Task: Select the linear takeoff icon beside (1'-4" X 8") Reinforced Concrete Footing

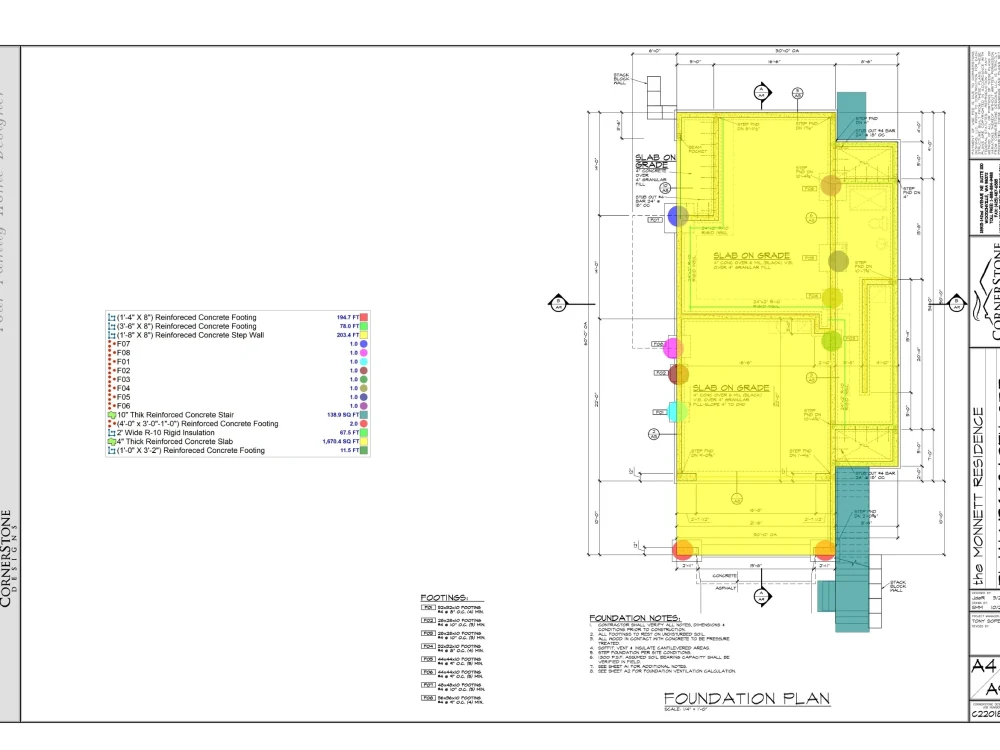Action: pyautogui.click(x=110, y=317)
